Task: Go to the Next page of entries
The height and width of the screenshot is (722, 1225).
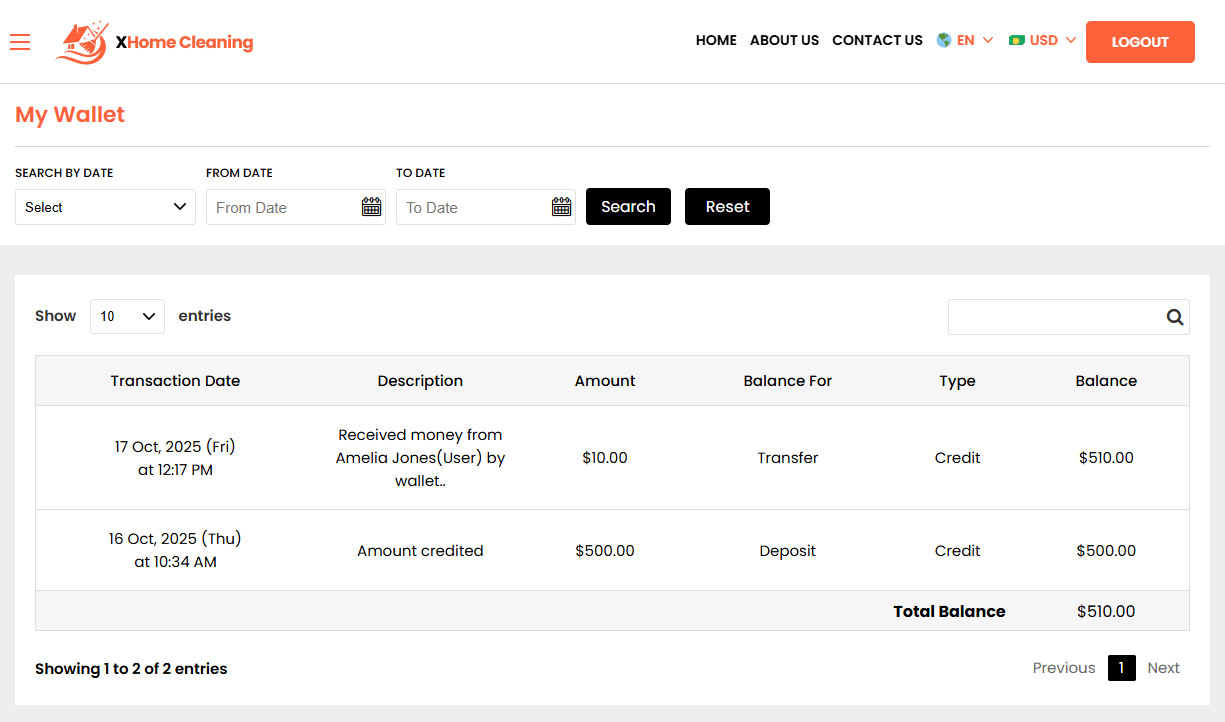Action: [x=1163, y=668]
